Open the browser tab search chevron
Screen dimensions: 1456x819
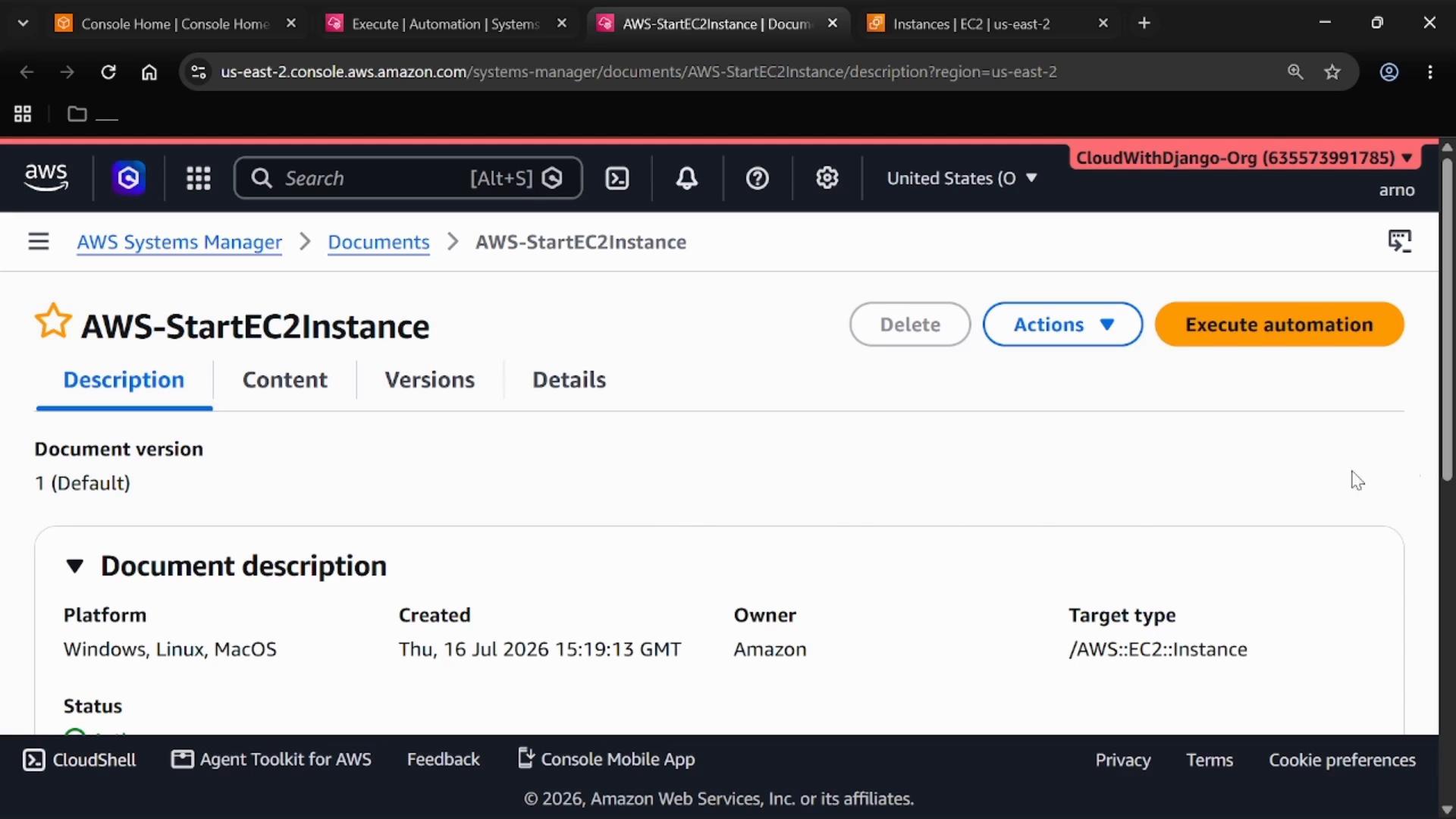click(23, 24)
